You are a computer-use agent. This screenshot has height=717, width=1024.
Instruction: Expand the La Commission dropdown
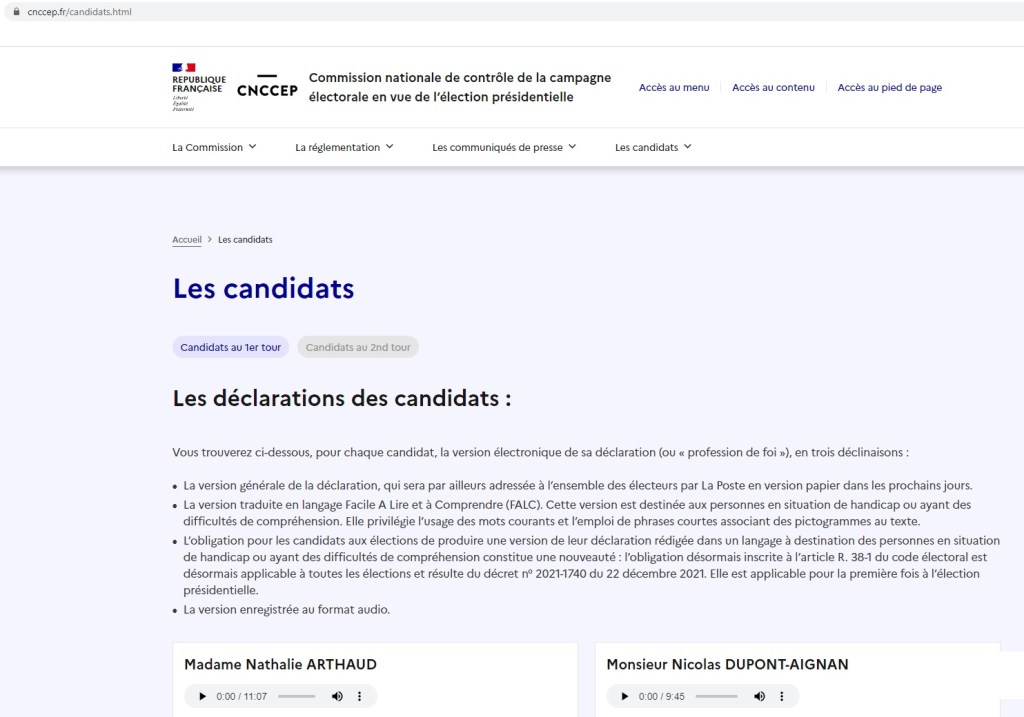(213, 146)
